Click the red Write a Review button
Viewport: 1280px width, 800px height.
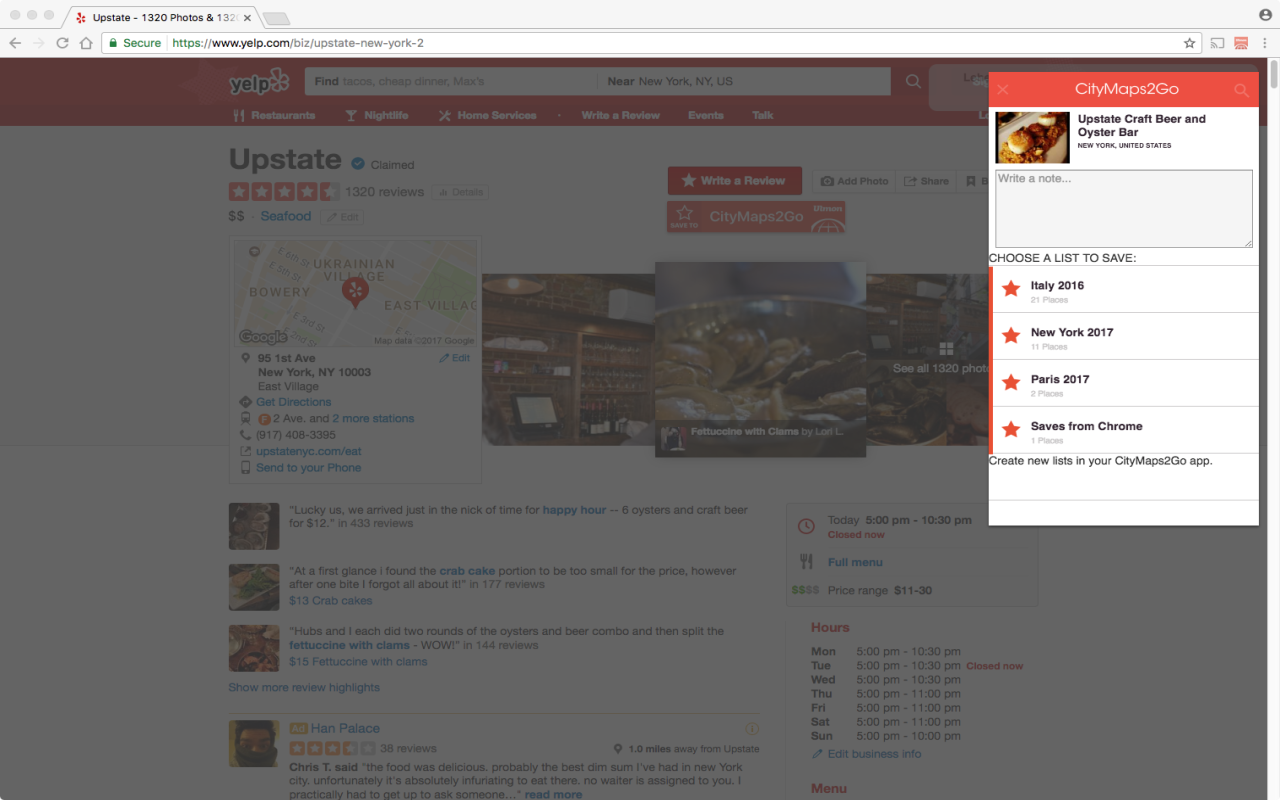735,180
